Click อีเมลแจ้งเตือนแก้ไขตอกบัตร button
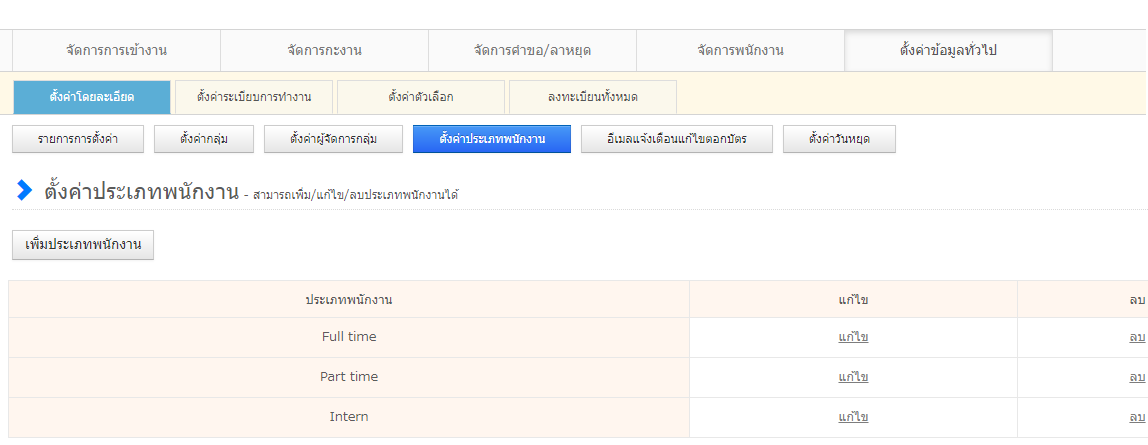Screen dimensions: 1148x445 tap(677, 139)
